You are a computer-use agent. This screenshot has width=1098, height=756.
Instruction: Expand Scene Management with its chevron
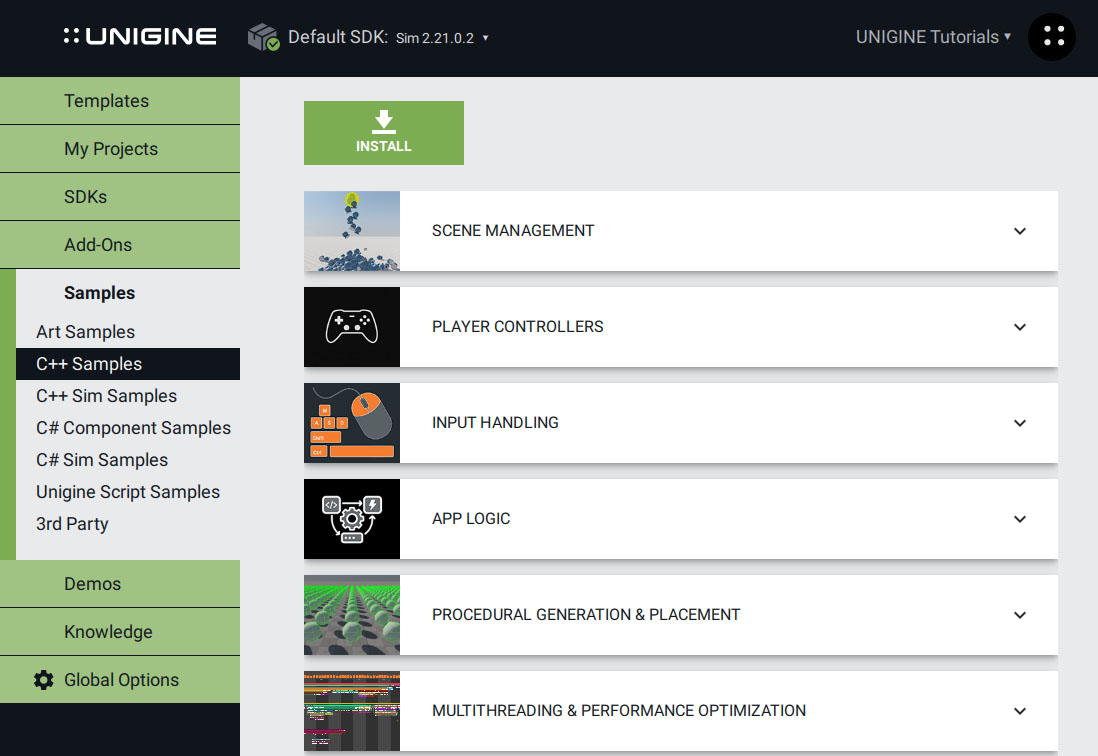coord(1020,231)
